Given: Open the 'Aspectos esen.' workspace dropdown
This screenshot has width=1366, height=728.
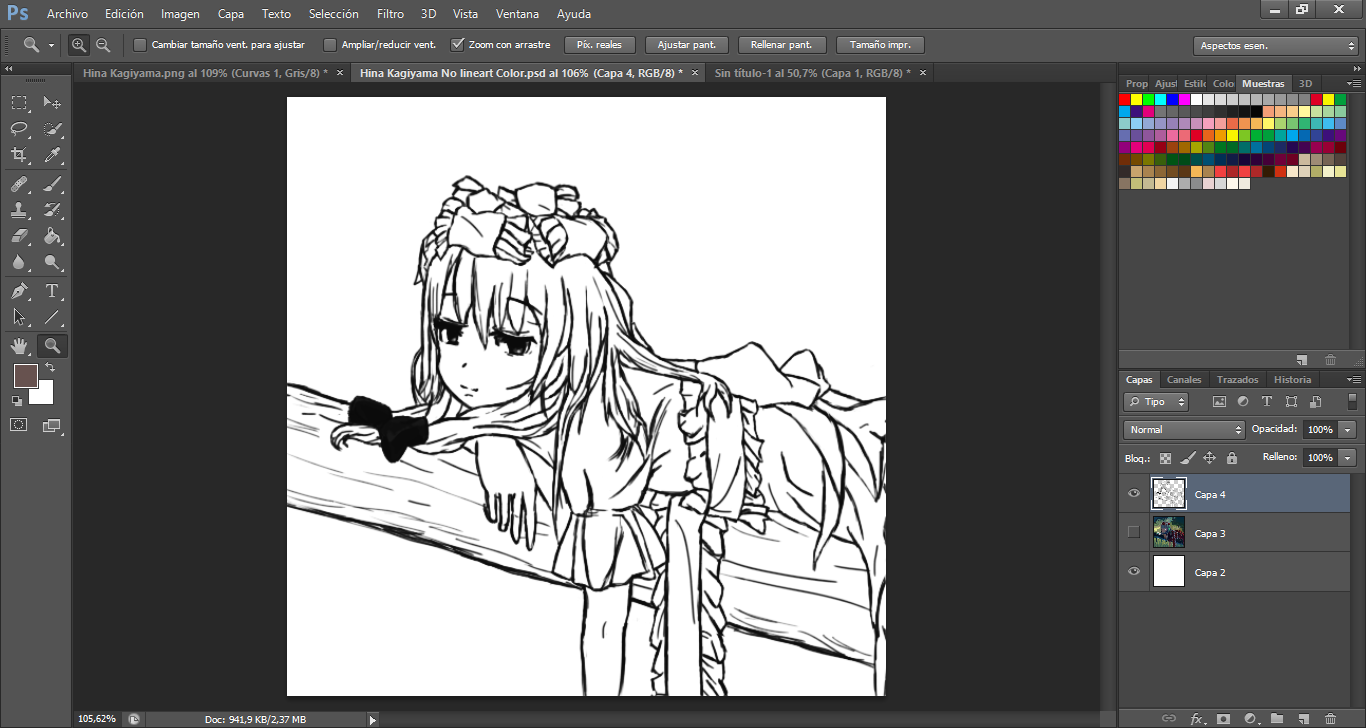Looking at the screenshot, I should 1275,46.
